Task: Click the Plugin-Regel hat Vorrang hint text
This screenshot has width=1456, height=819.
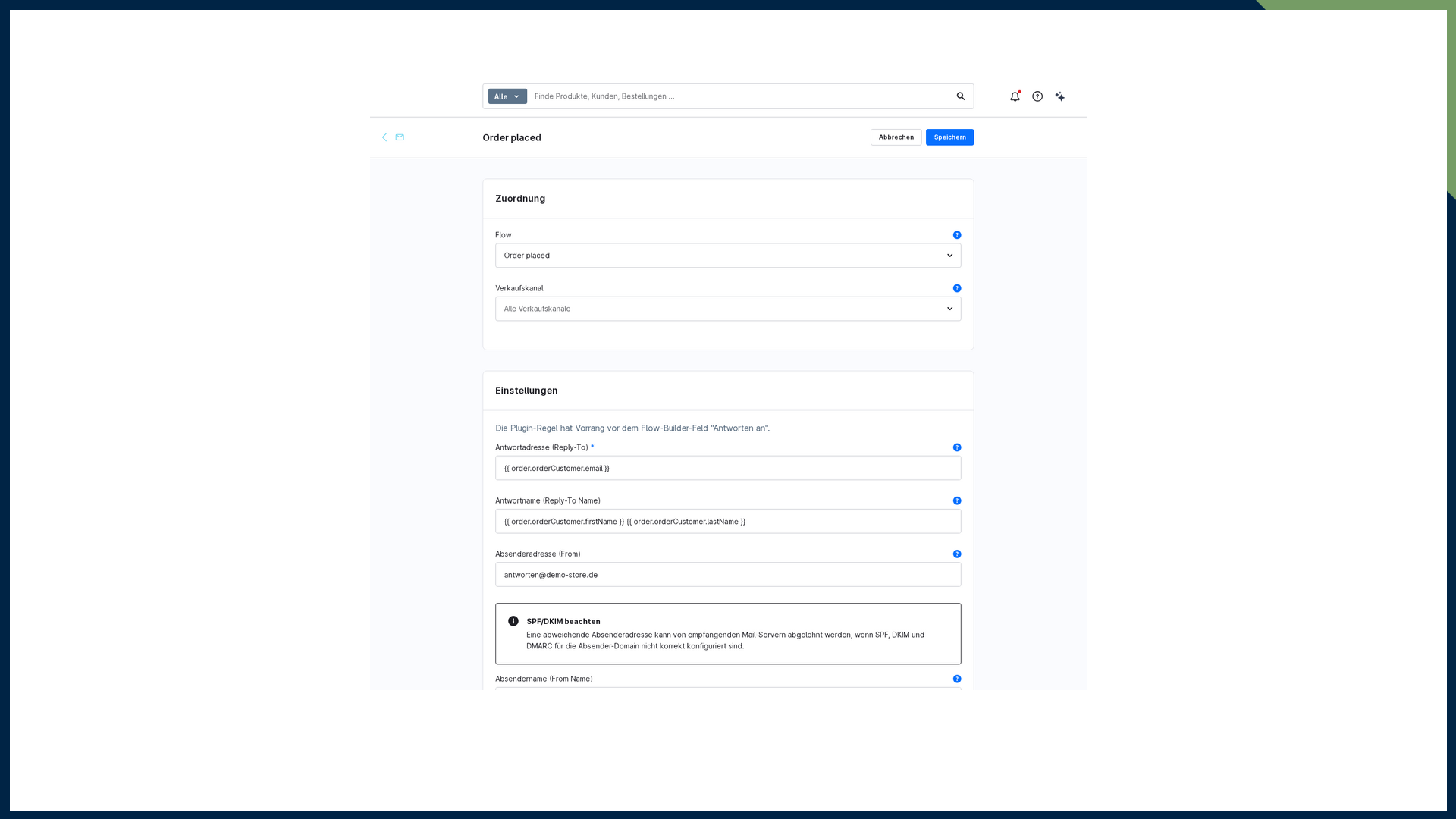Action: pyautogui.click(x=632, y=428)
